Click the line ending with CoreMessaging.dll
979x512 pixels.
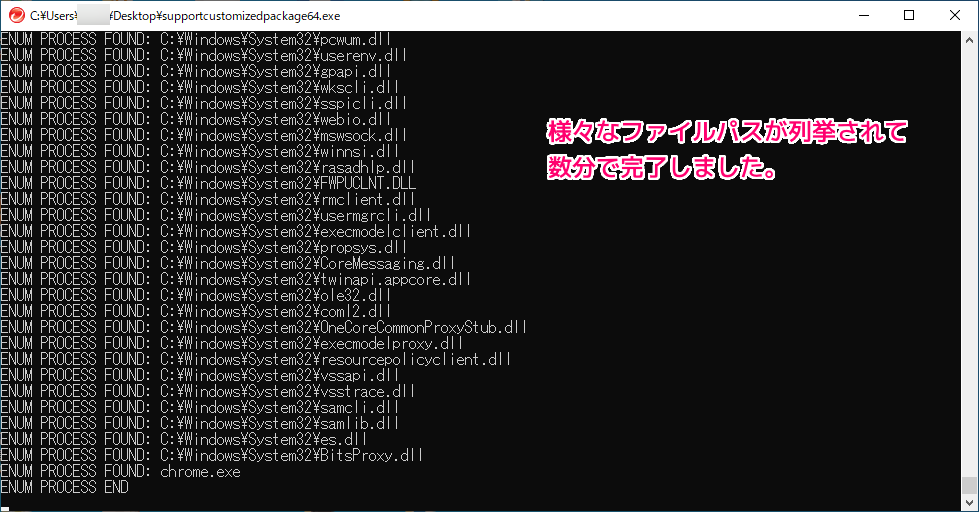228,263
